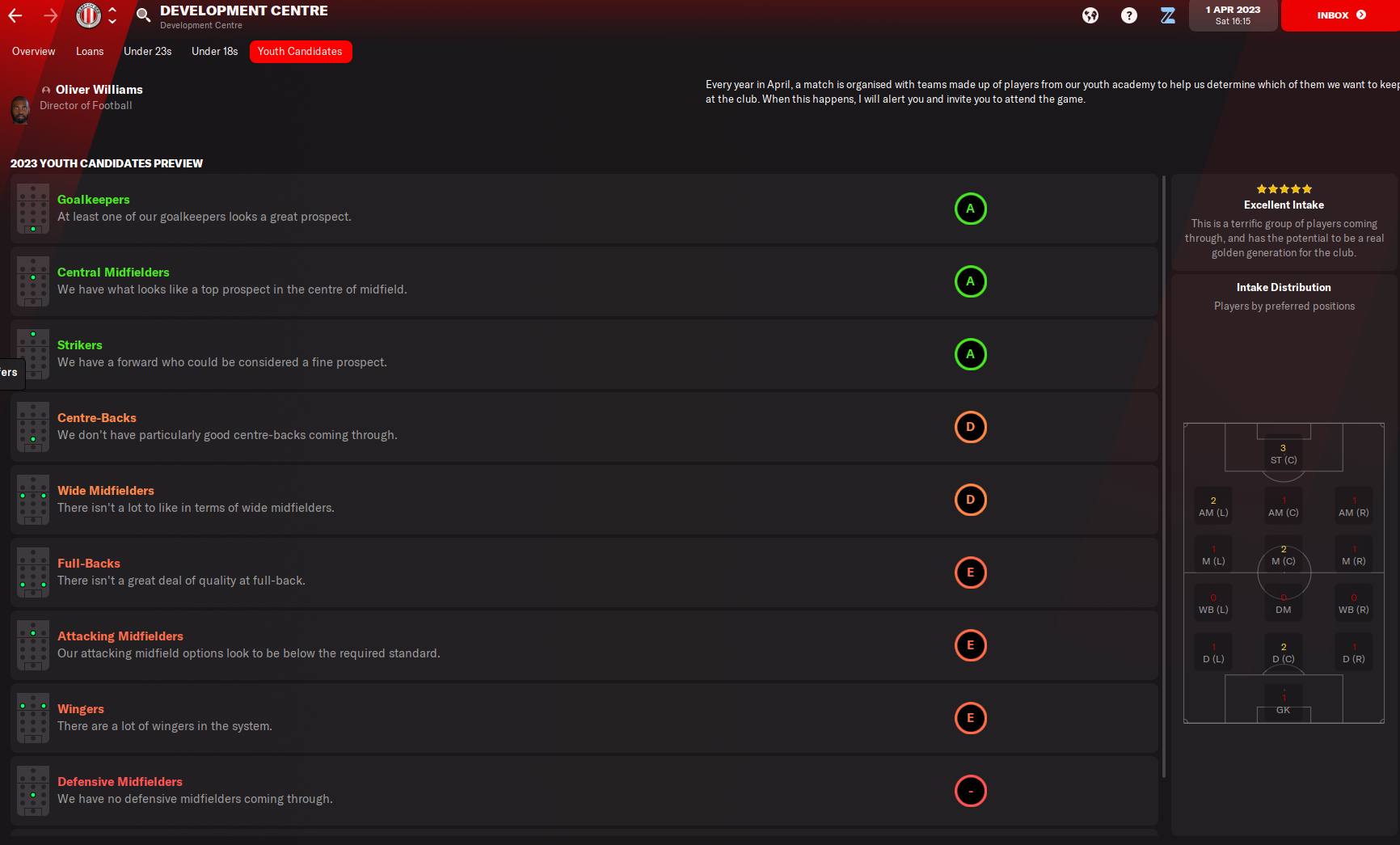
Task: Click the Wide Midfielders position pitch icon
Action: pyautogui.click(x=33, y=500)
